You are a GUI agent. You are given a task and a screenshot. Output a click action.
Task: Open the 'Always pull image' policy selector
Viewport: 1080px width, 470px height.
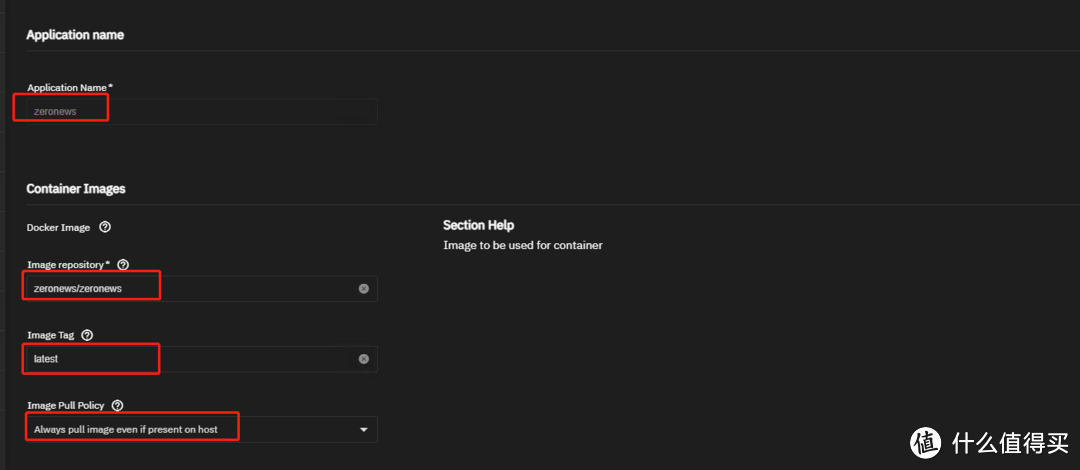tap(200, 430)
